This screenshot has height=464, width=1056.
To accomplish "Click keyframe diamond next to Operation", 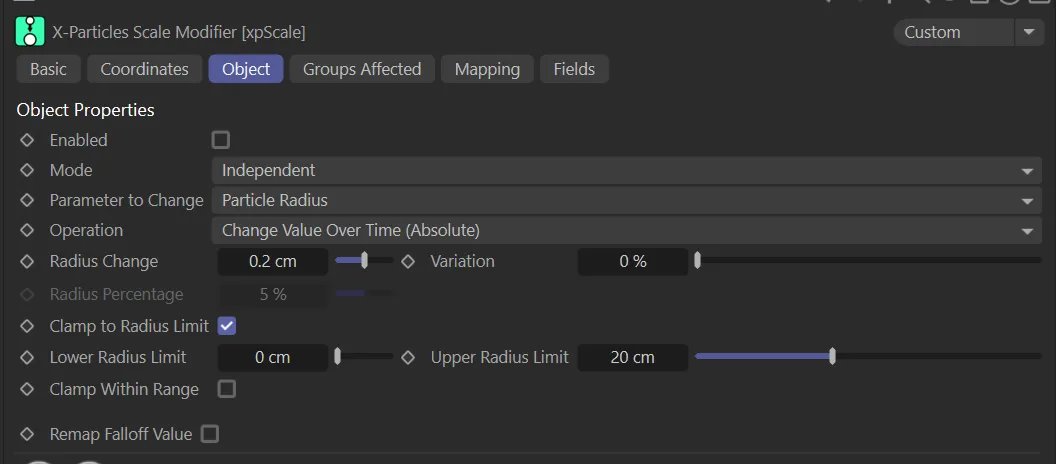I will click(x=27, y=230).
